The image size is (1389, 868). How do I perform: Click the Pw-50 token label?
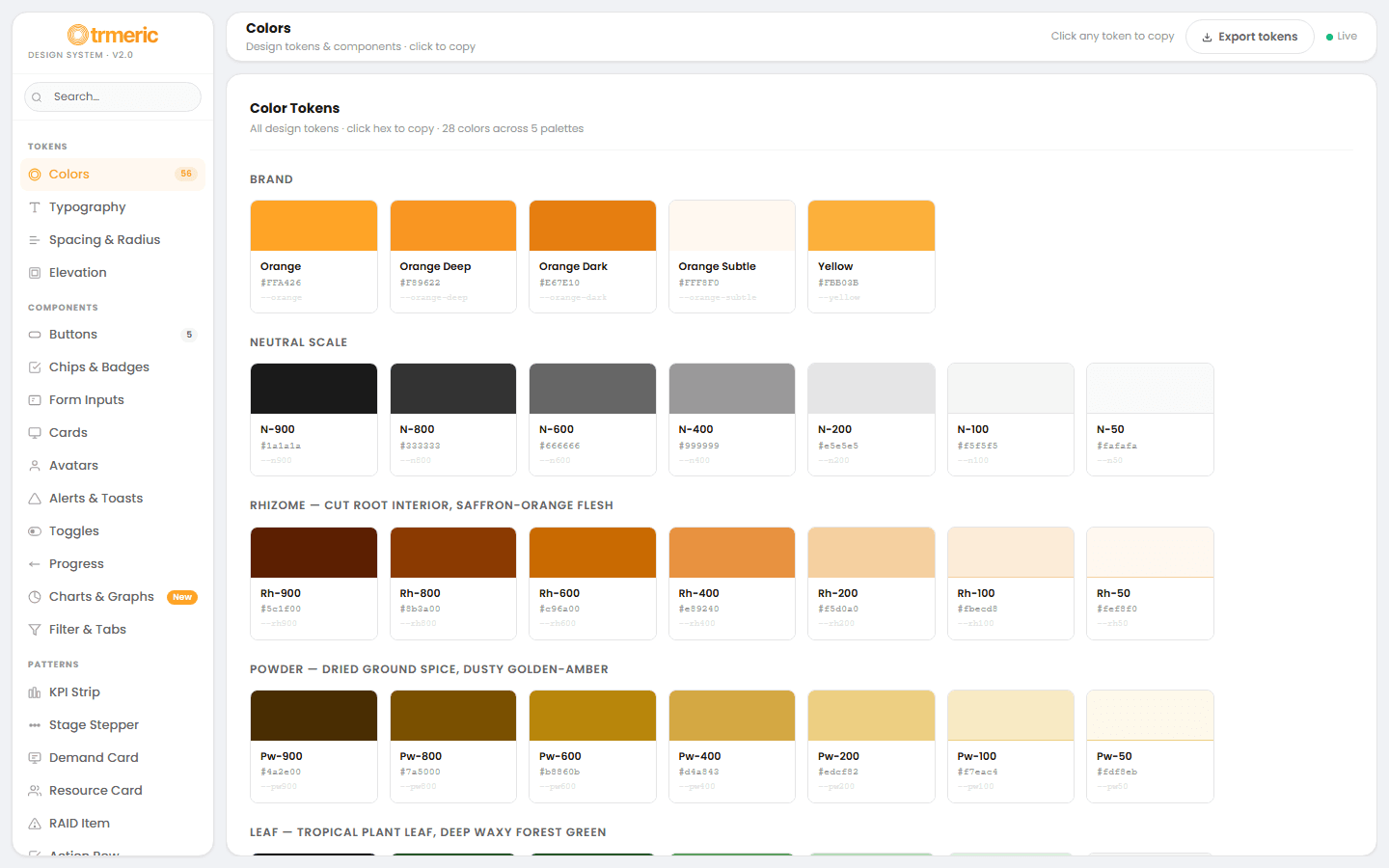pos(1114,756)
